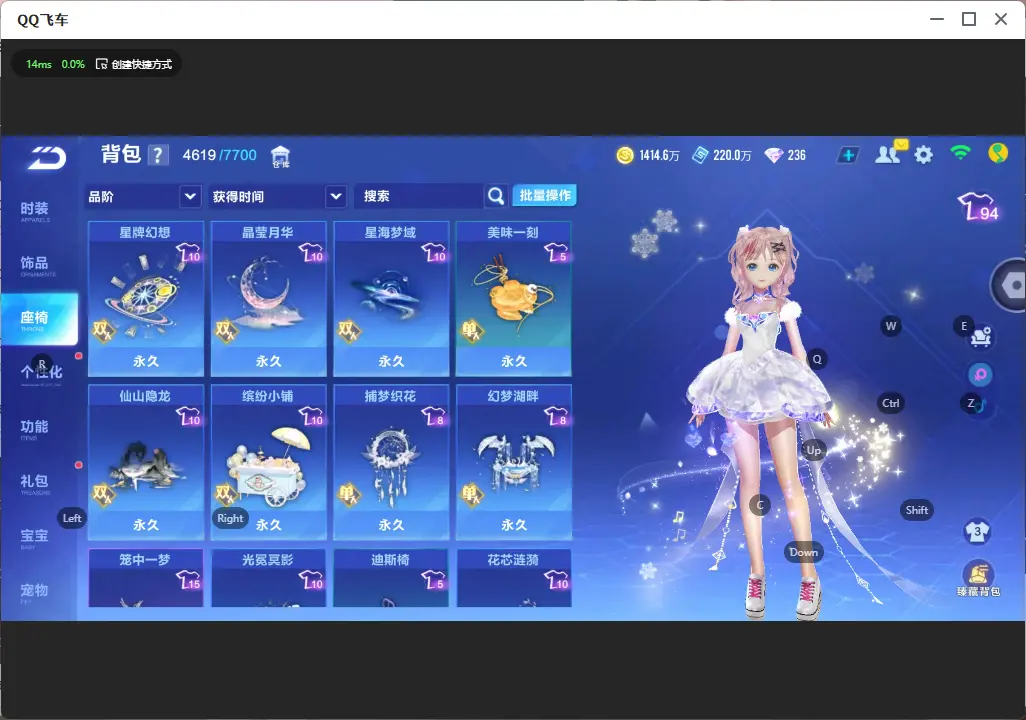Click the globe icon at top right
This screenshot has height=720, width=1026.
point(998,153)
